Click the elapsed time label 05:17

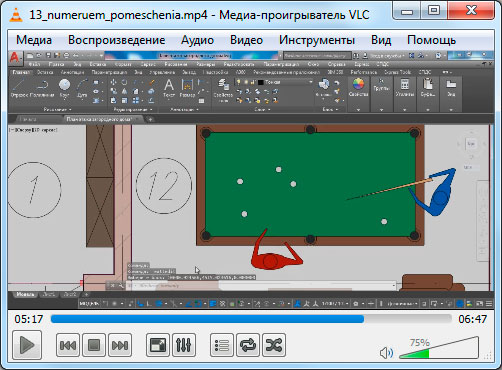(x=29, y=319)
